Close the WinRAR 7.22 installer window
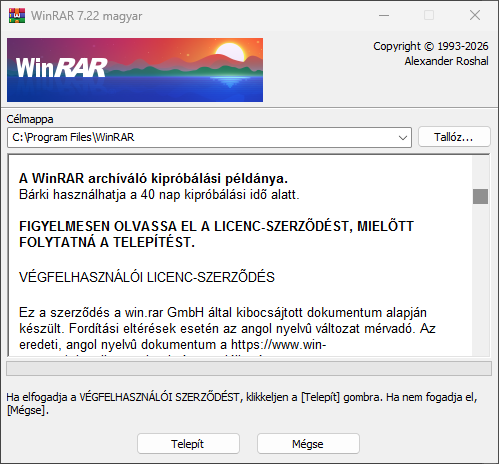The image size is (499, 464). 475,15
